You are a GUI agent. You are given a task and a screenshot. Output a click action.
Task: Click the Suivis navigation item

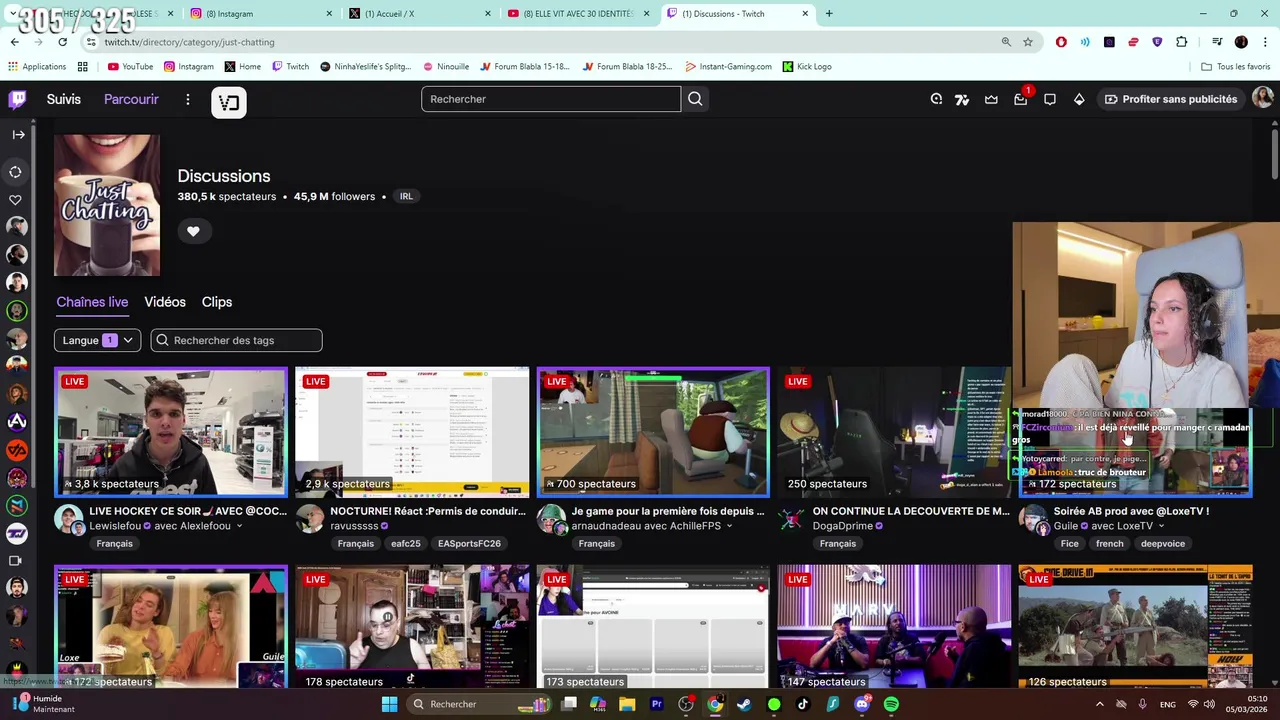click(x=63, y=99)
